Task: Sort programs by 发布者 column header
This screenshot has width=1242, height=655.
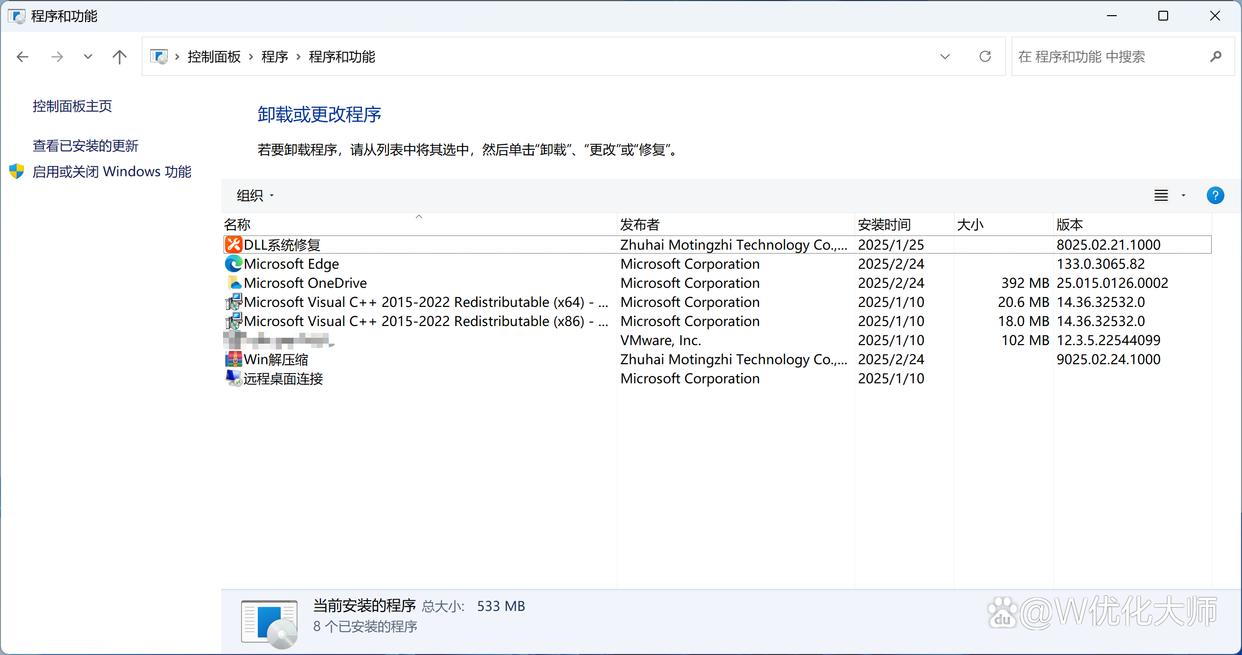Action: [640, 225]
